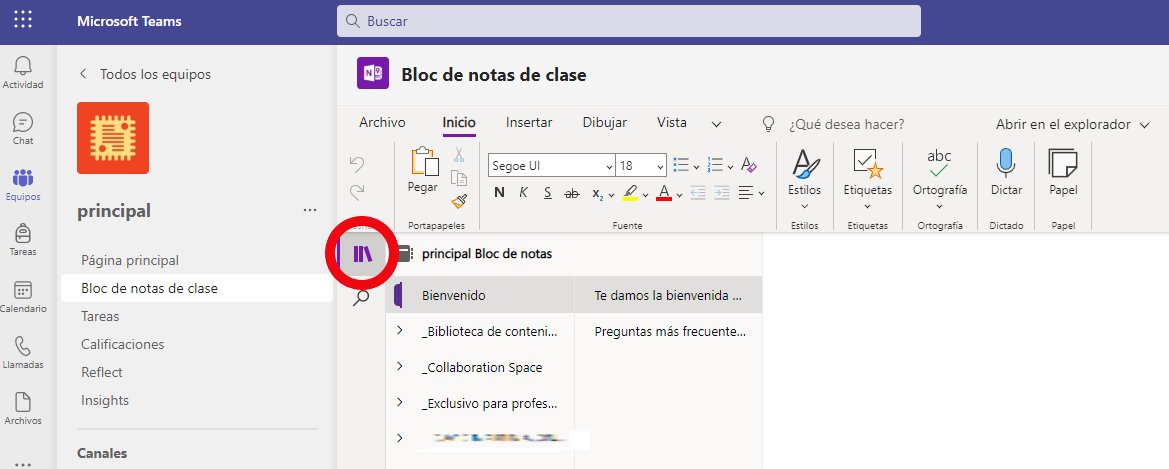Open Calificaciones in team menu

tap(122, 344)
